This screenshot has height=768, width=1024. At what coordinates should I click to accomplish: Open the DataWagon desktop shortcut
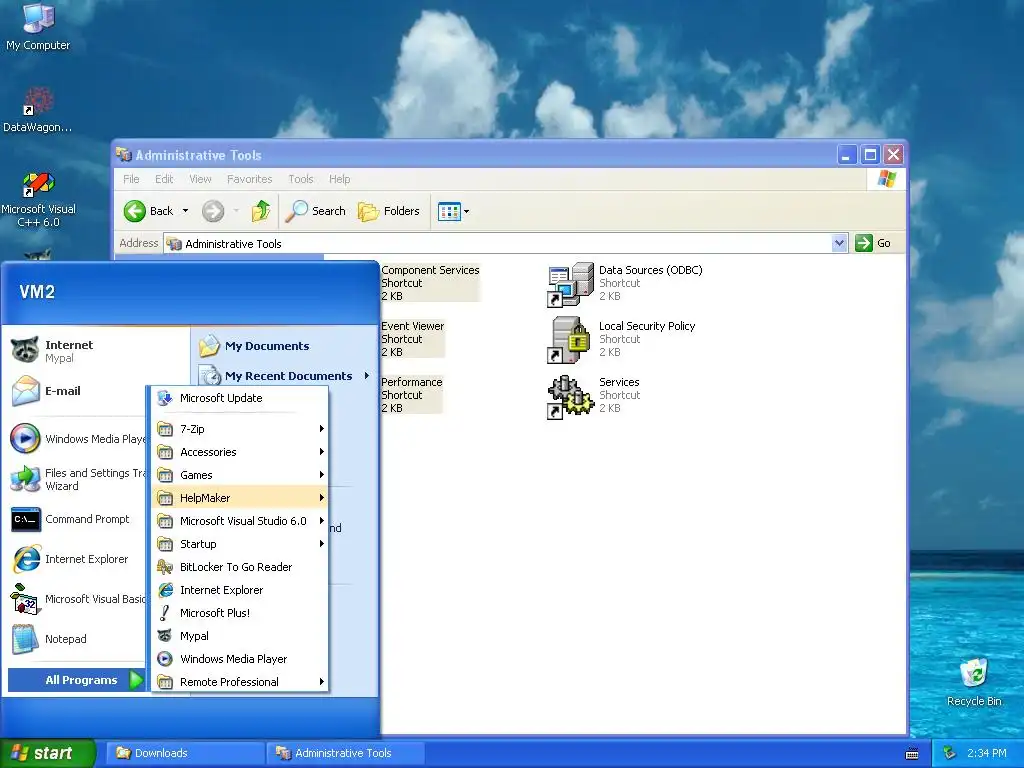coord(38,110)
